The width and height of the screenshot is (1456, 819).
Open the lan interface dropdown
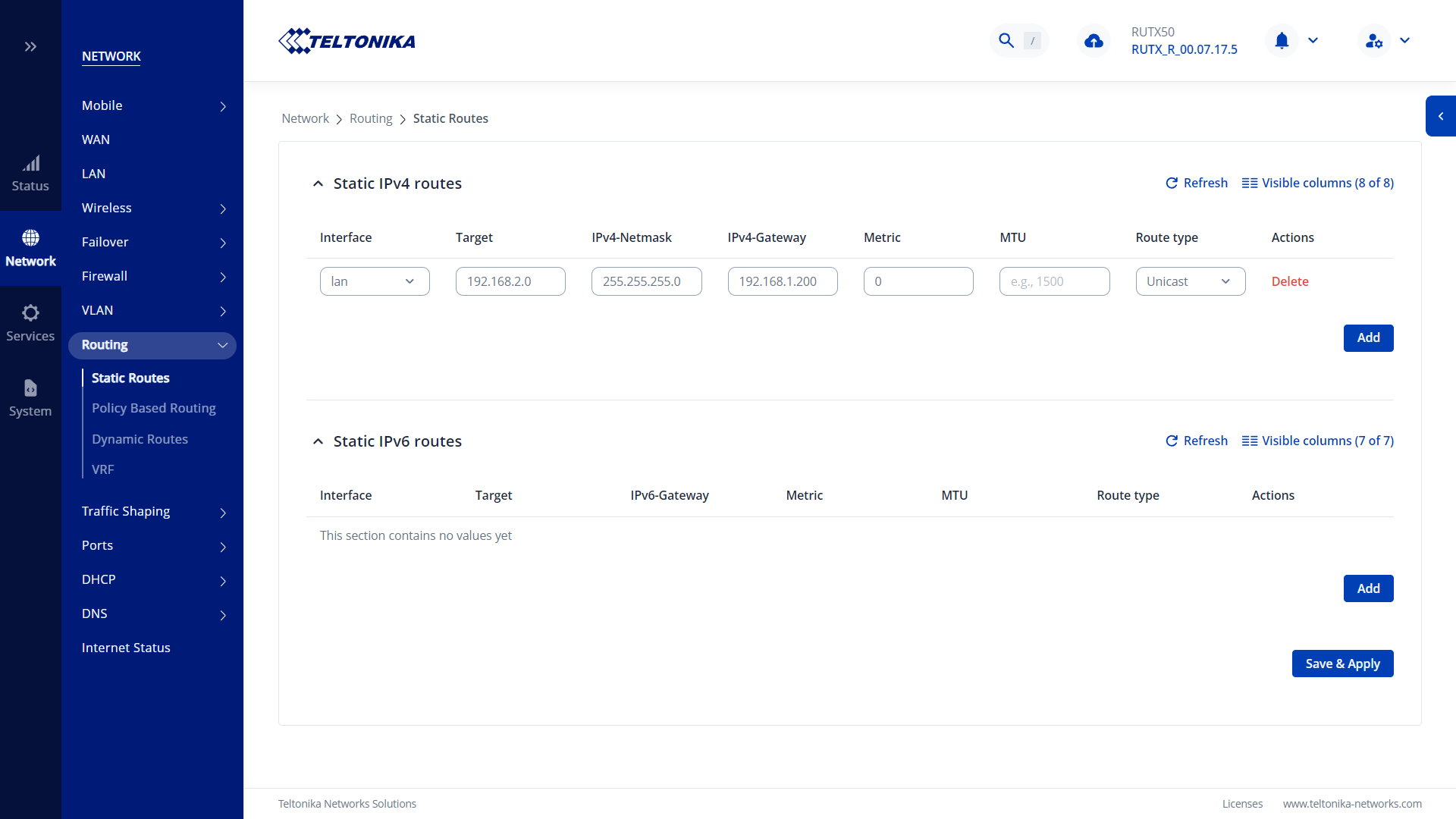(x=375, y=282)
